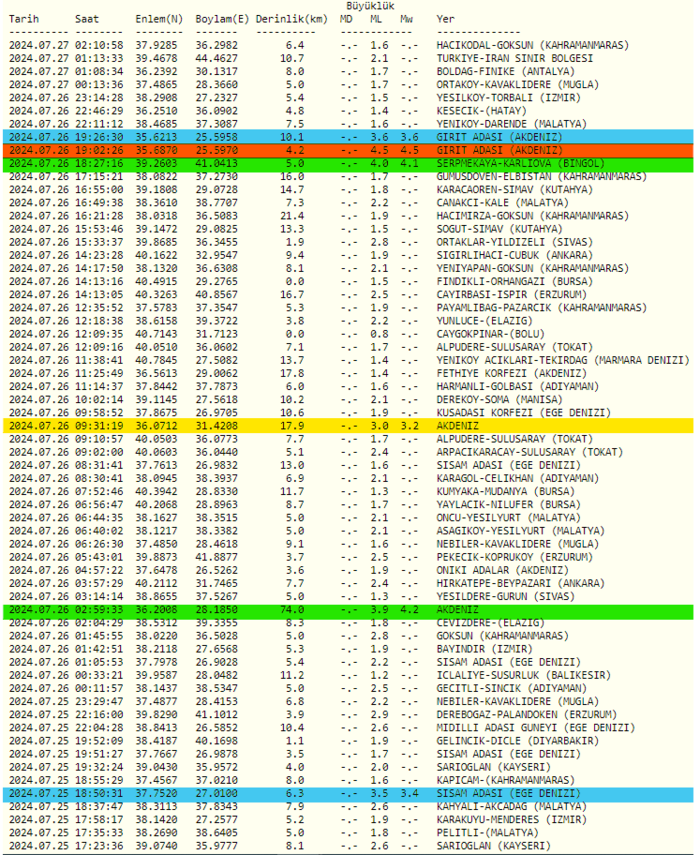700x855 pixels.
Task: Select the green AKDENIZ row with depth 74.0
Action: tap(350, 608)
